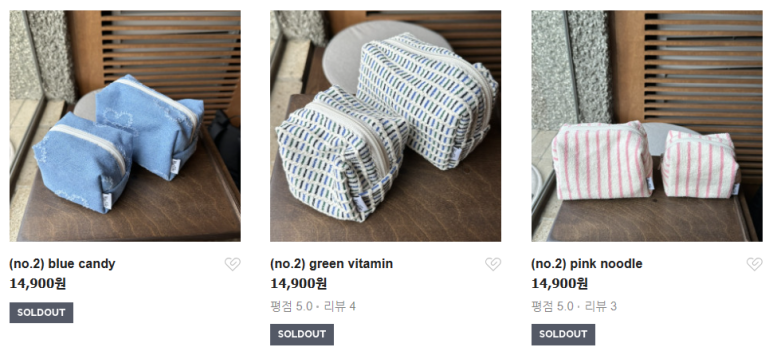
Task: Toggle wishlist heart for pink noodle
Action: (754, 264)
